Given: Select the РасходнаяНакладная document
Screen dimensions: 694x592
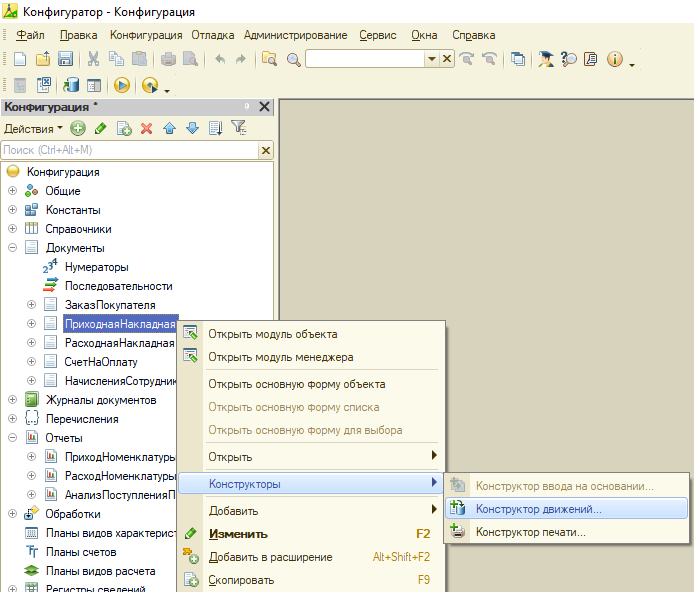Looking at the screenshot, I should [x=120, y=343].
